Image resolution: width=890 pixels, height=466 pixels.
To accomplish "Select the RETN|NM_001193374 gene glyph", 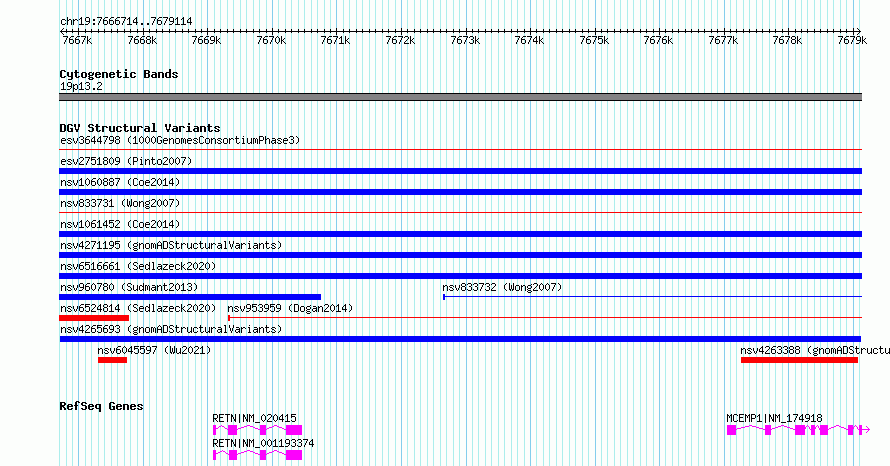I will [x=257, y=455].
